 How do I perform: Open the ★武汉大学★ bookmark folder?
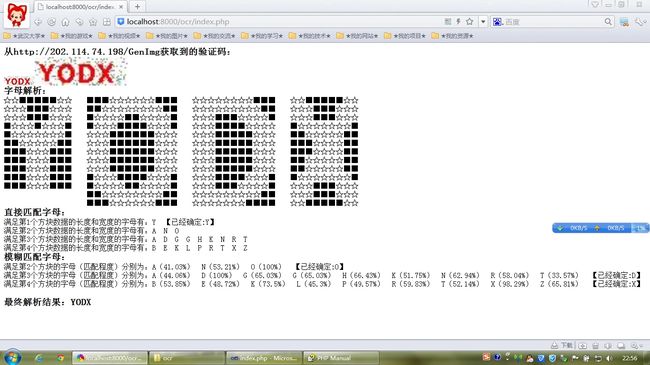point(24,36)
